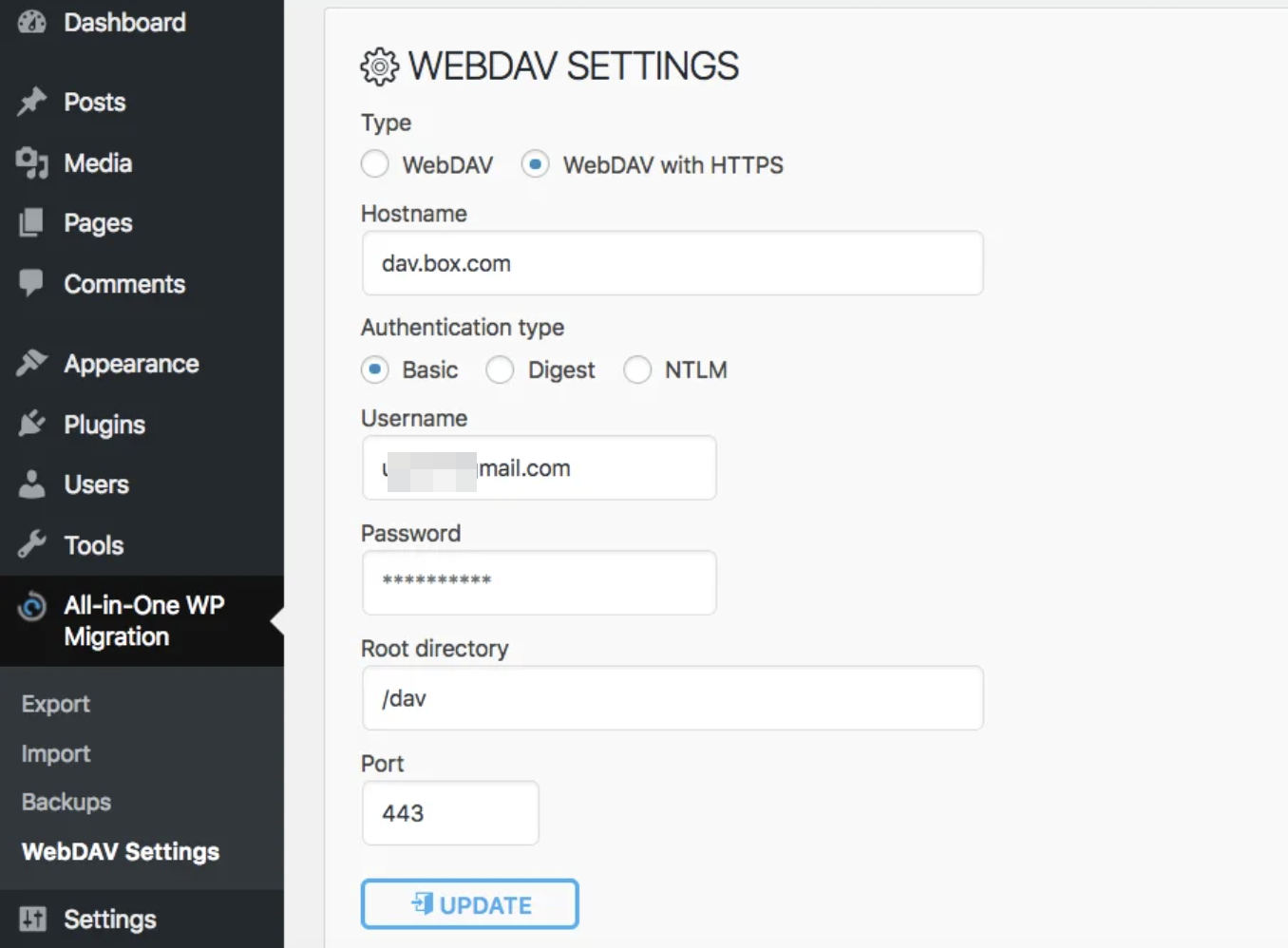Click the Tools wrench icon
1288x948 pixels.
point(32,545)
